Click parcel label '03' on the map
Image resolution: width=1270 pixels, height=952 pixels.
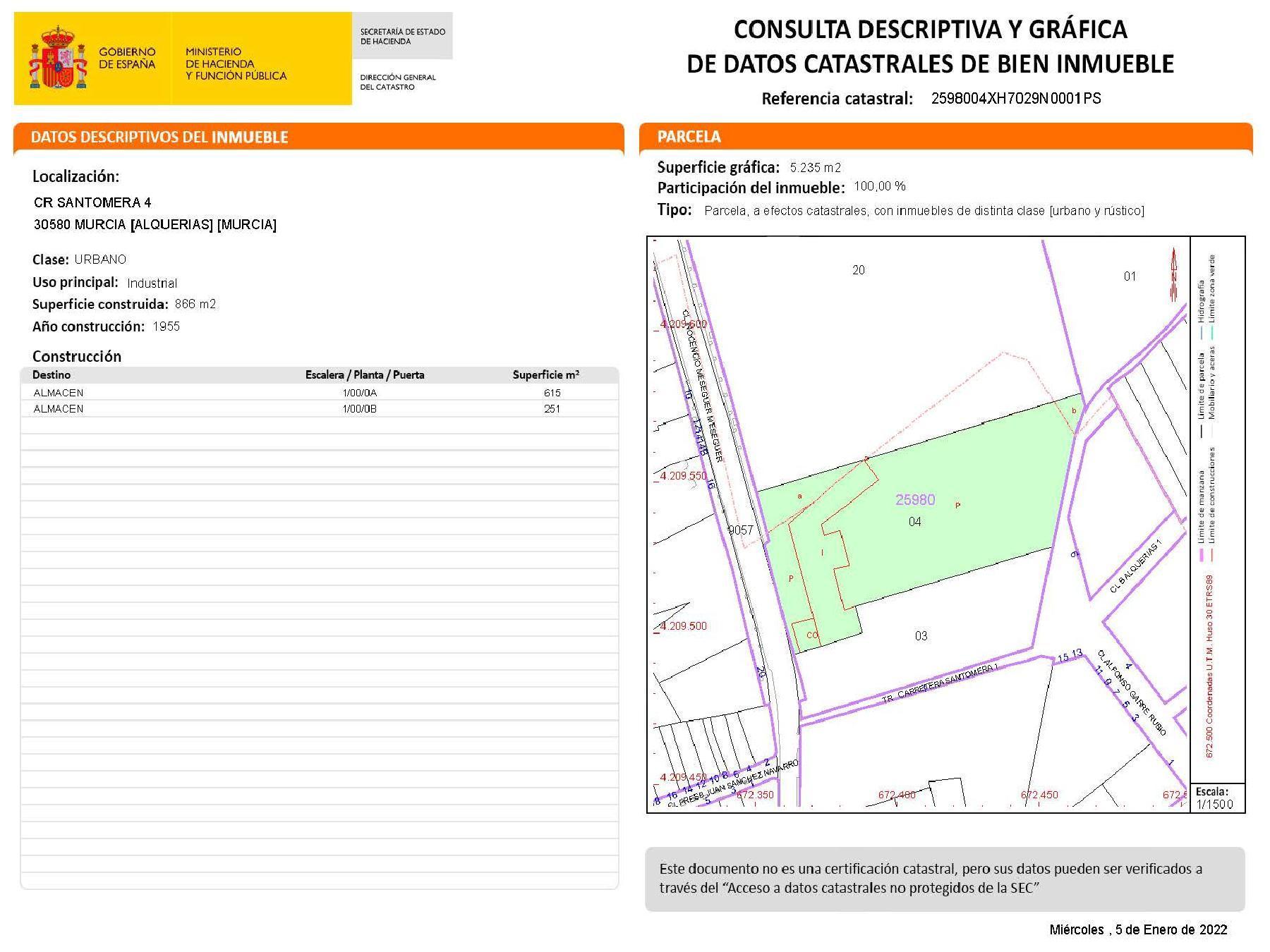point(921,636)
